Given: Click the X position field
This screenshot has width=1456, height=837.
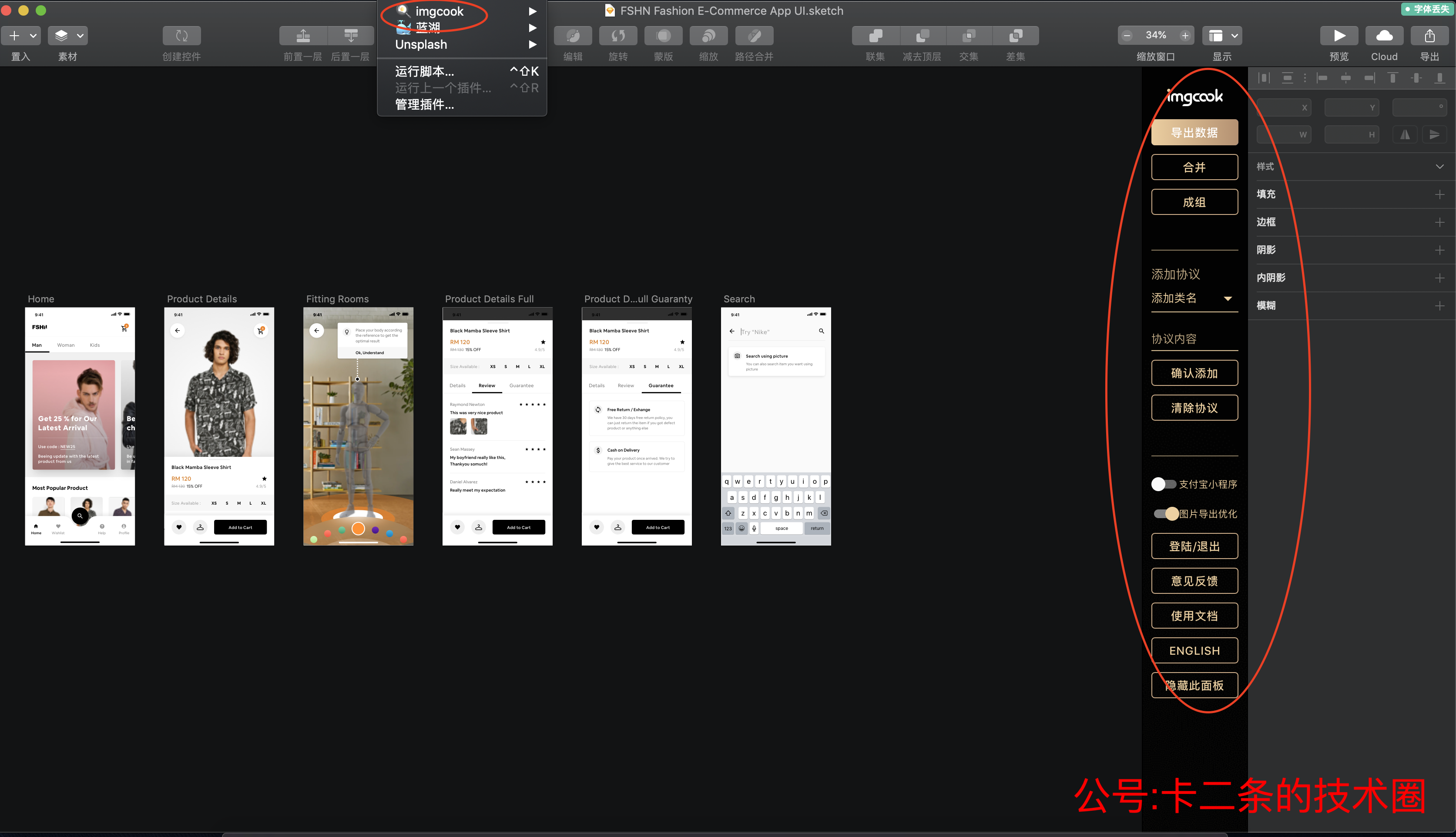Looking at the screenshot, I should [x=1284, y=107].
